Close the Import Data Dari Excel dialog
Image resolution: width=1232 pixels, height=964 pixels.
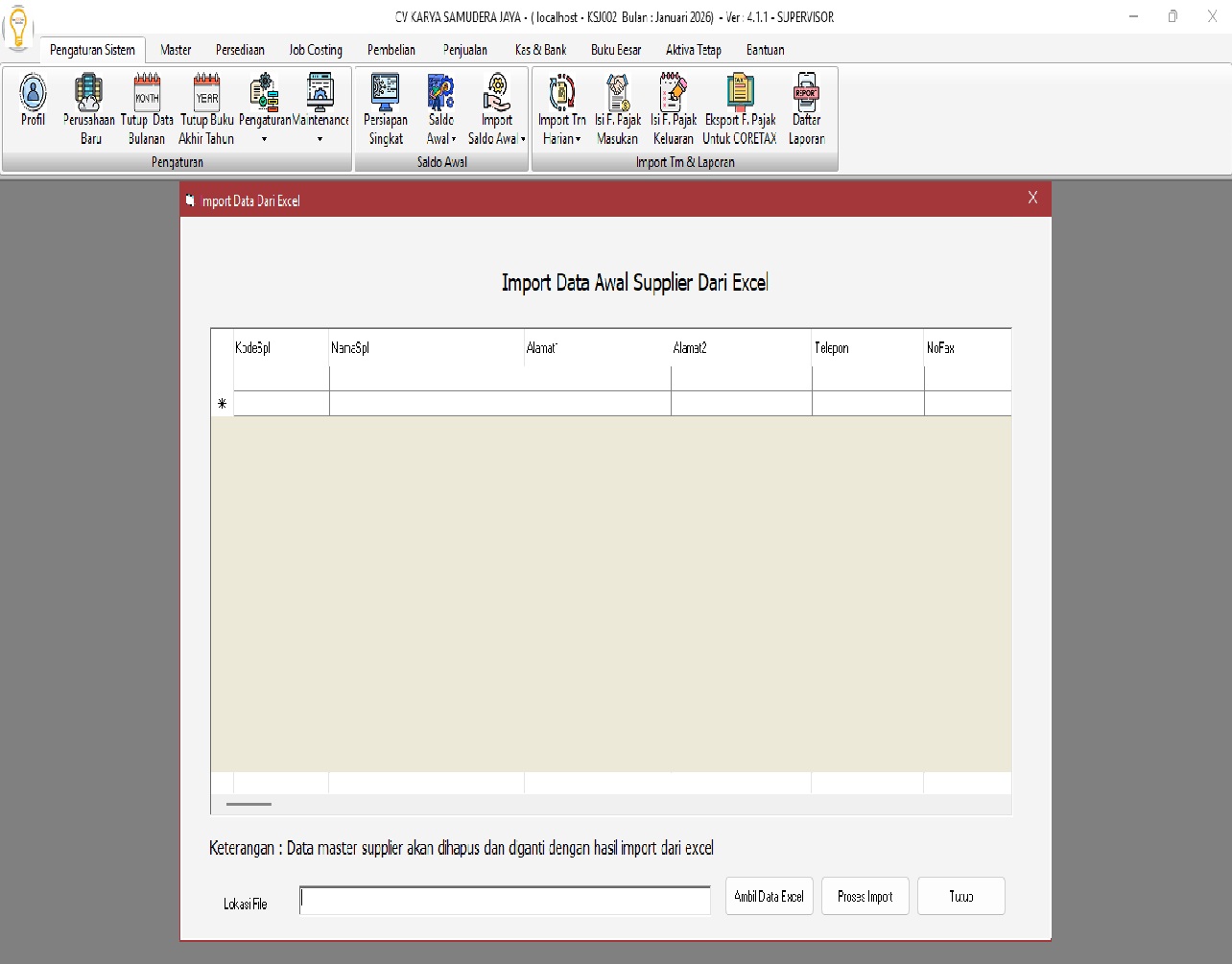[x=1032, y=198]
